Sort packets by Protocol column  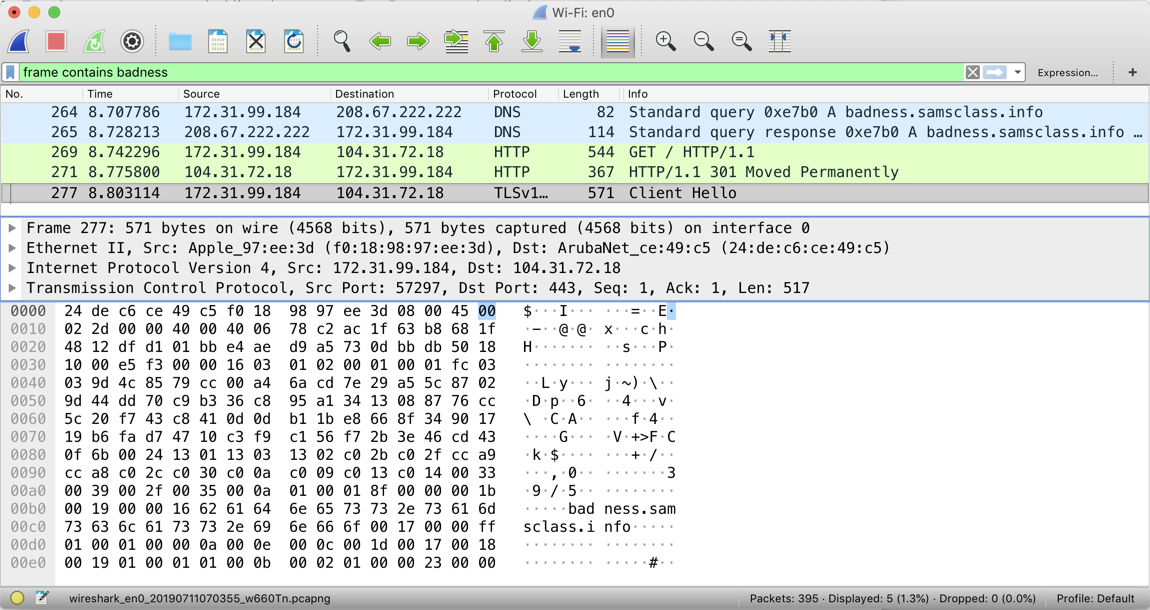[x=514, y=94]
